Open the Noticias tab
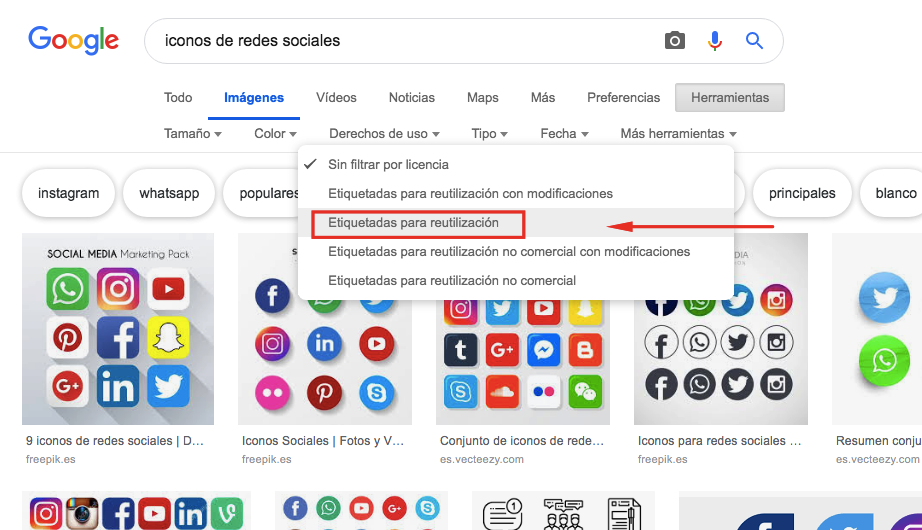The height and width of the screenshot is (530, 922). coord(412,98)
